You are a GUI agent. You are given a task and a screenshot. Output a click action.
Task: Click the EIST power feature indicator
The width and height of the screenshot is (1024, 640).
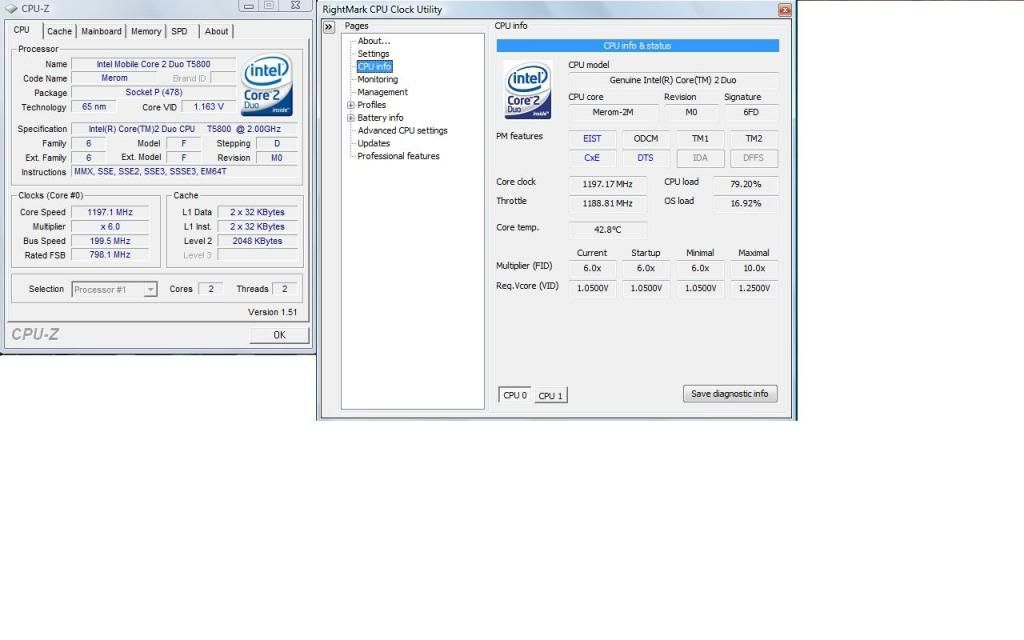coord(592,139)
